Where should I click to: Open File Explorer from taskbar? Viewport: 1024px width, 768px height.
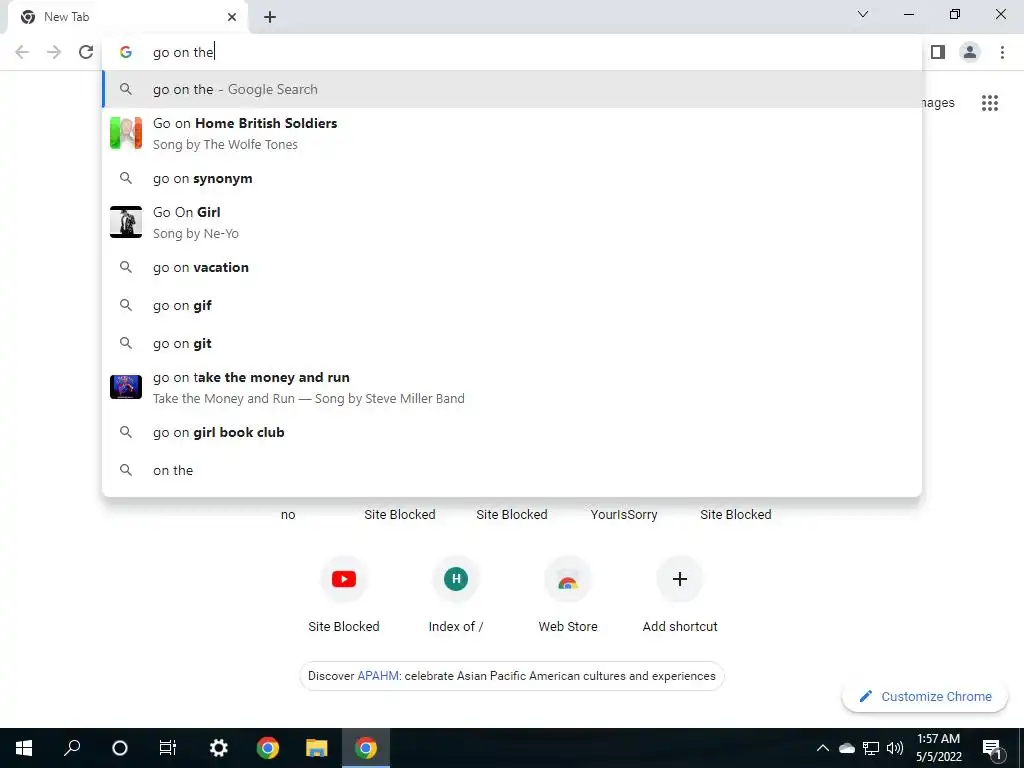(x=317, y=748)
